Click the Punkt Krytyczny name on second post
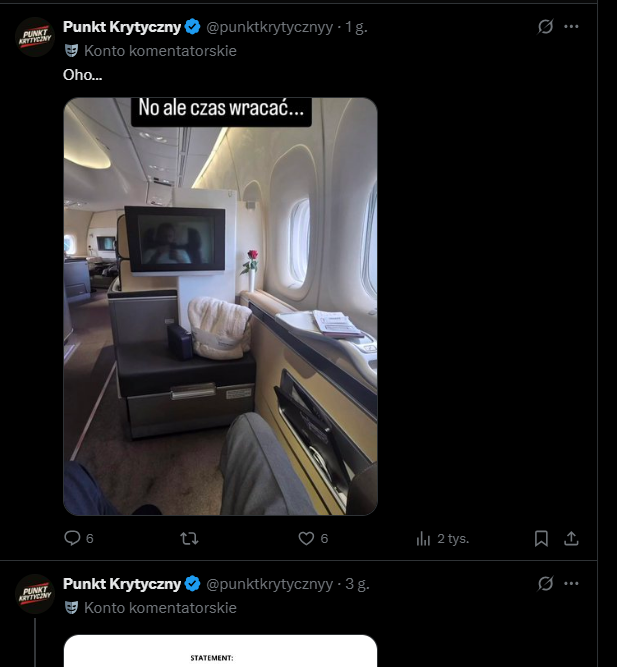The height and width of the screenshot is (667, 619). (121, 583)
